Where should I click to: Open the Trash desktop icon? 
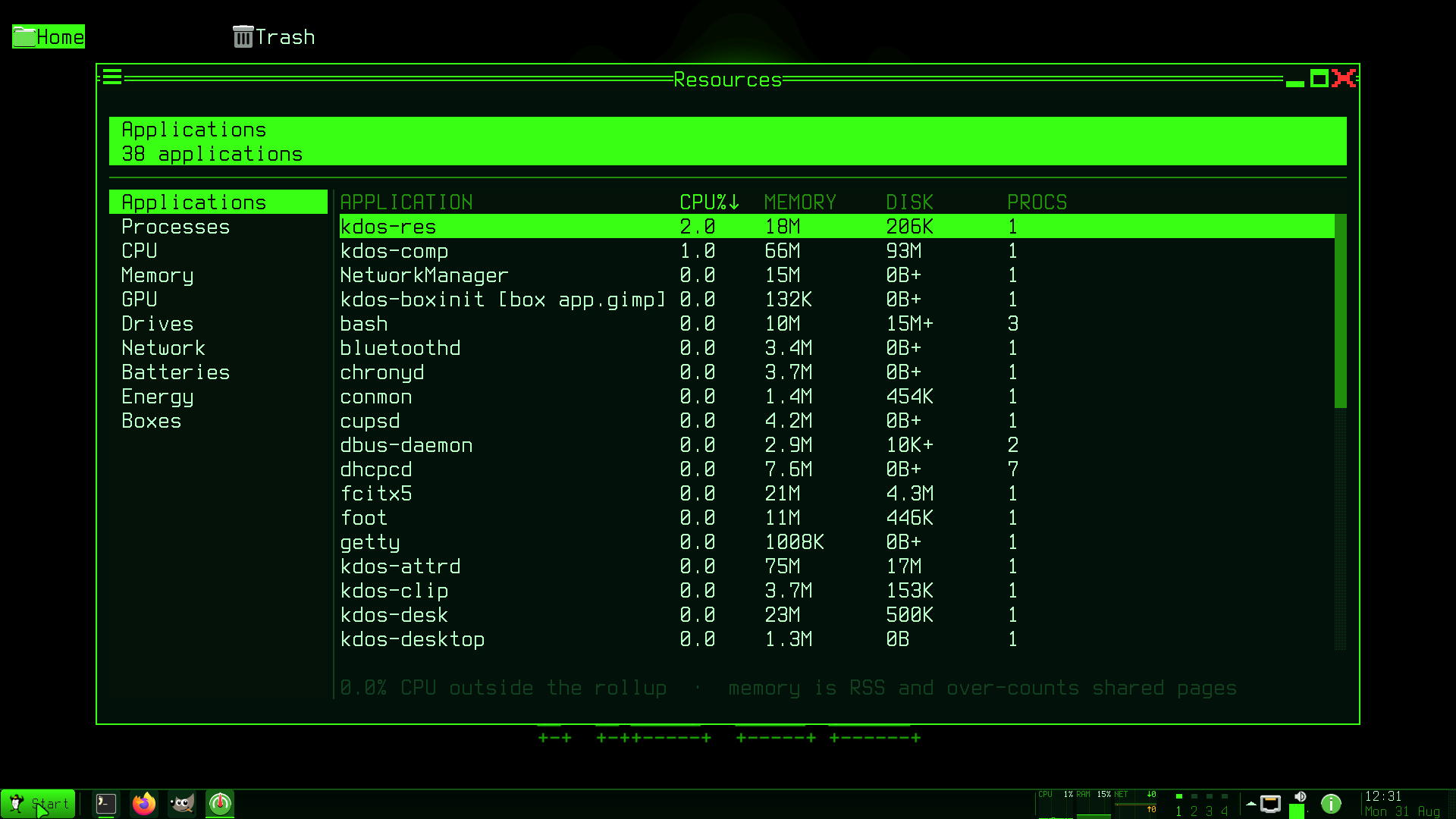click(x=274, y=36)
